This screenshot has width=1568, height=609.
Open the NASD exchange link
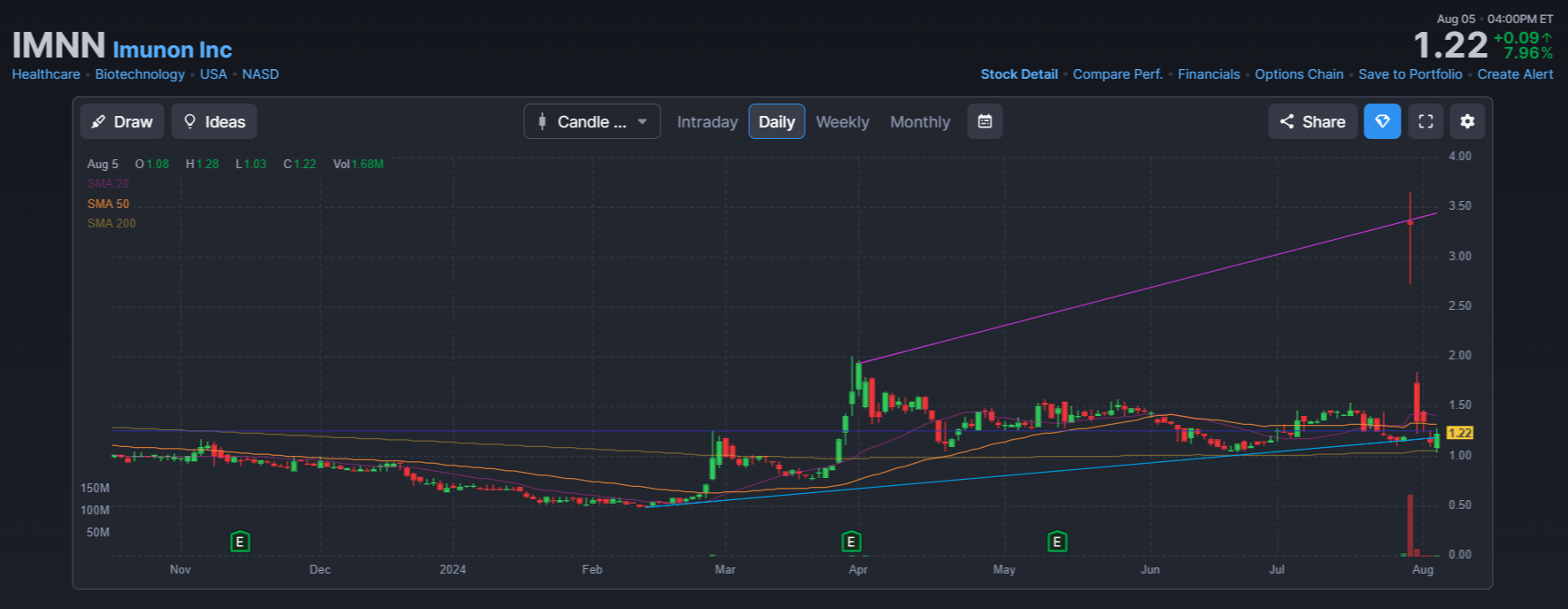260,74
